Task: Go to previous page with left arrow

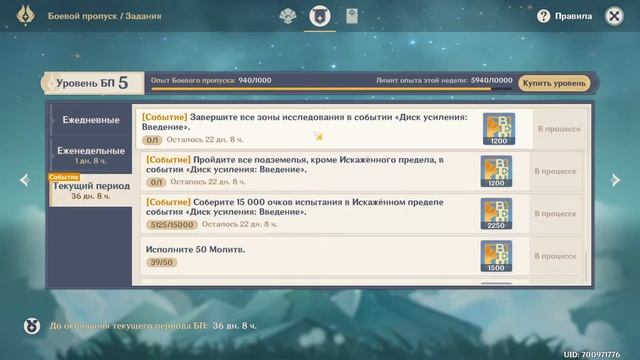Action: [x=25, y=180]
